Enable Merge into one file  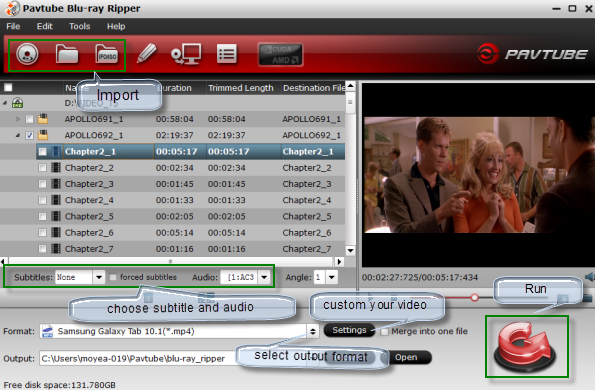(385, 332)
